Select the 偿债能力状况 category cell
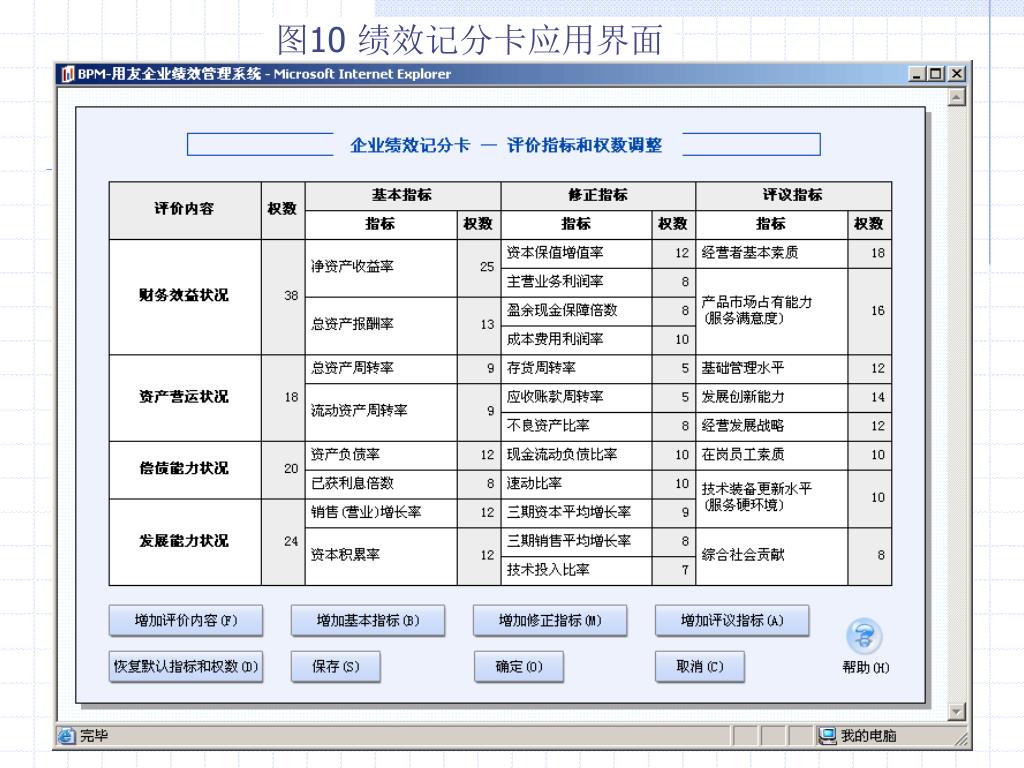The image size is (1024, 768). click(x=185, y=470)
